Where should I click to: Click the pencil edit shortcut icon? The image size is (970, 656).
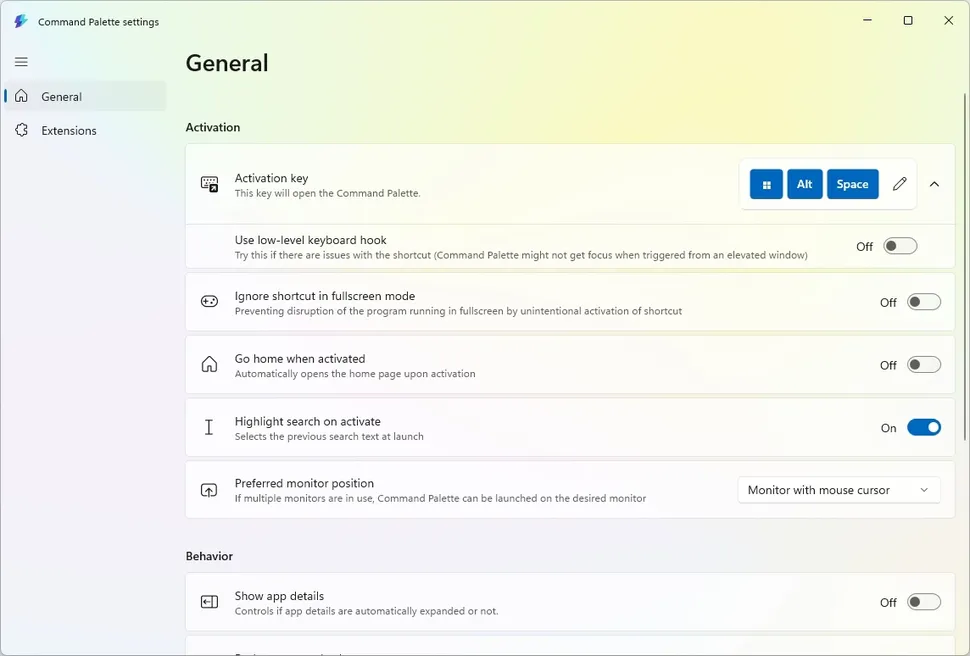click(899, 184)
